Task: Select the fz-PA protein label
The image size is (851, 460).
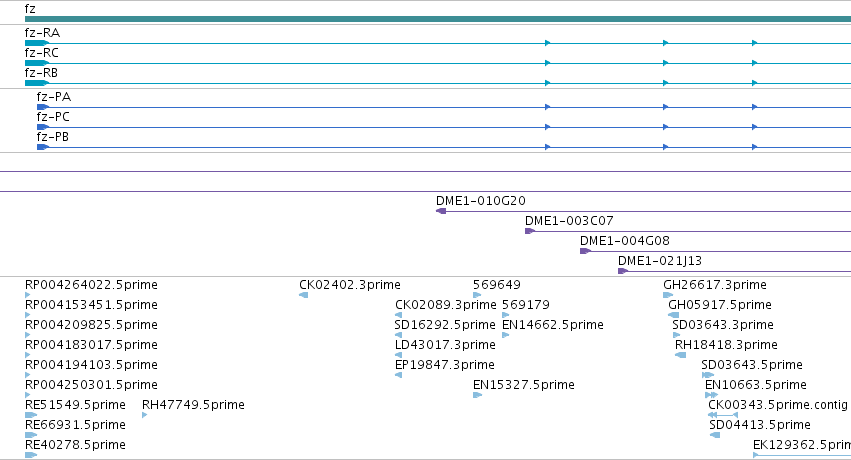Action: pos(54,97)
